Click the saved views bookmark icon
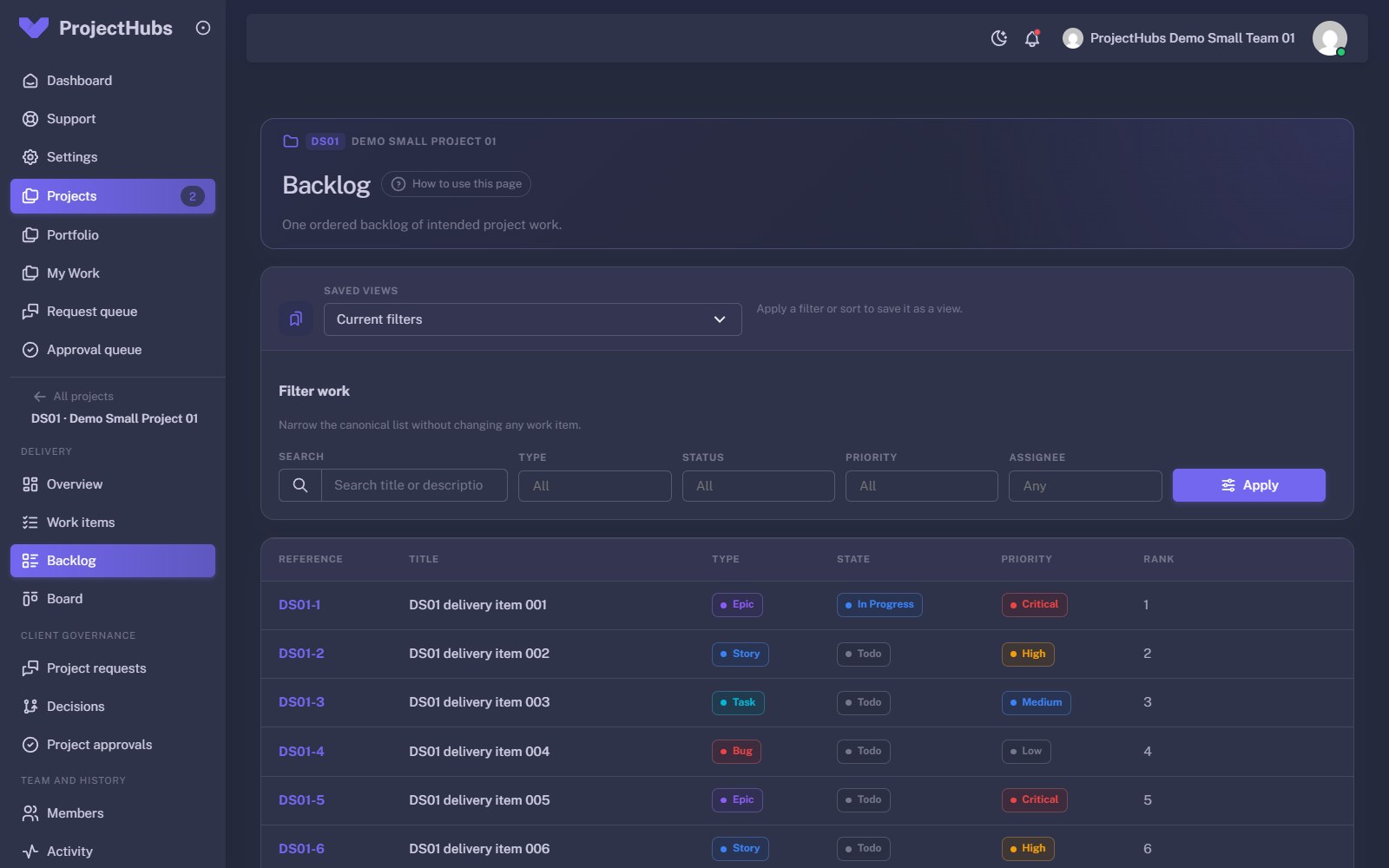The height and width of the screenshot is (868, 1389). click(296, 319)
